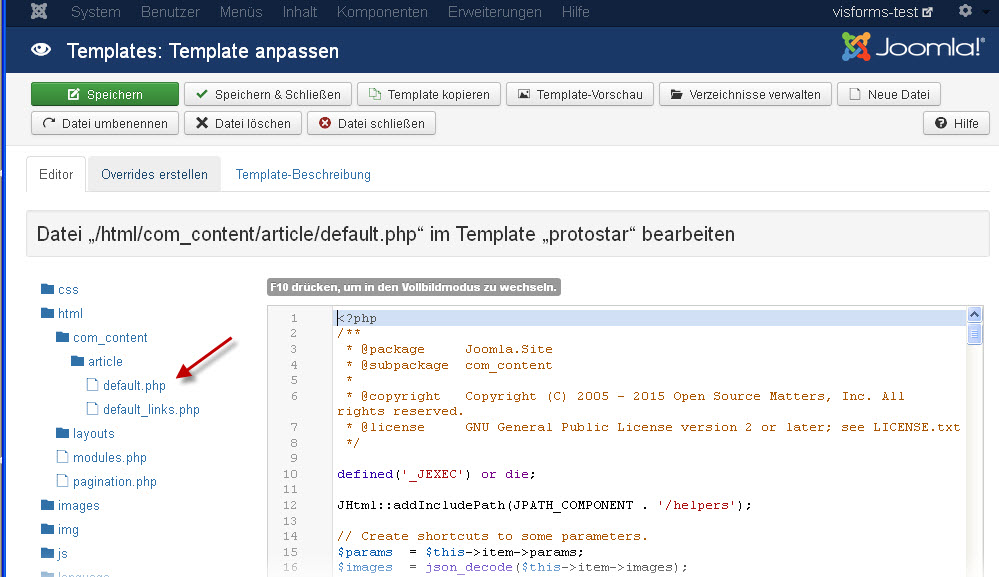Click Datei schließen button
This screenshot has width=999, height=577.
tap(371, 123)
